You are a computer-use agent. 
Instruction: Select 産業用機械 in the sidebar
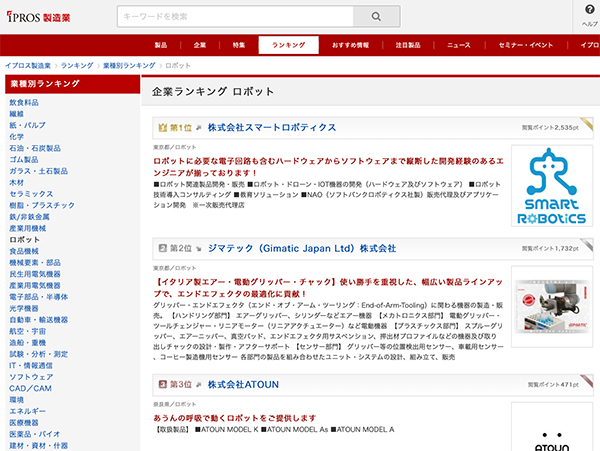[x=28, y=228]
